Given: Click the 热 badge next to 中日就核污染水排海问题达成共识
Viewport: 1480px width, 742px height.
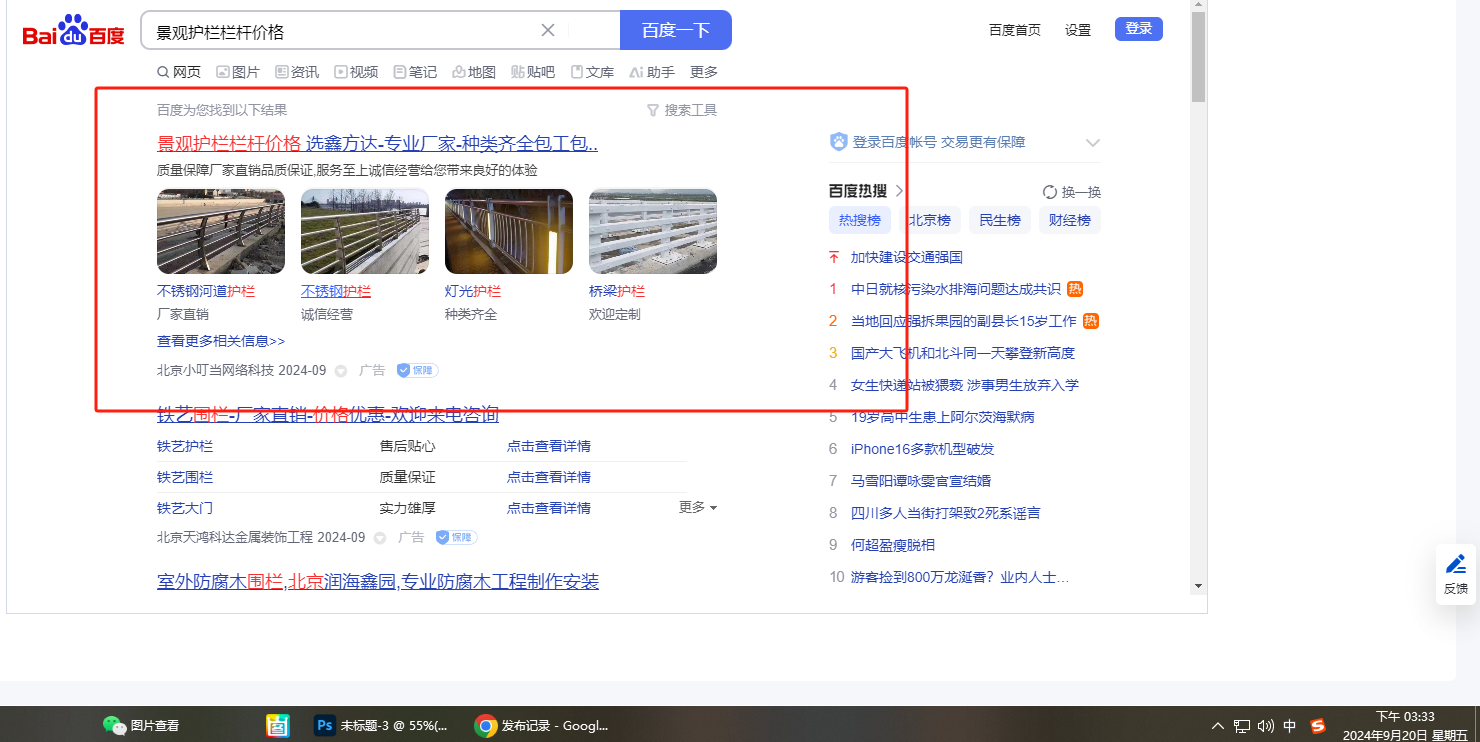Looking at the screenshot, I should point(1075,289).
